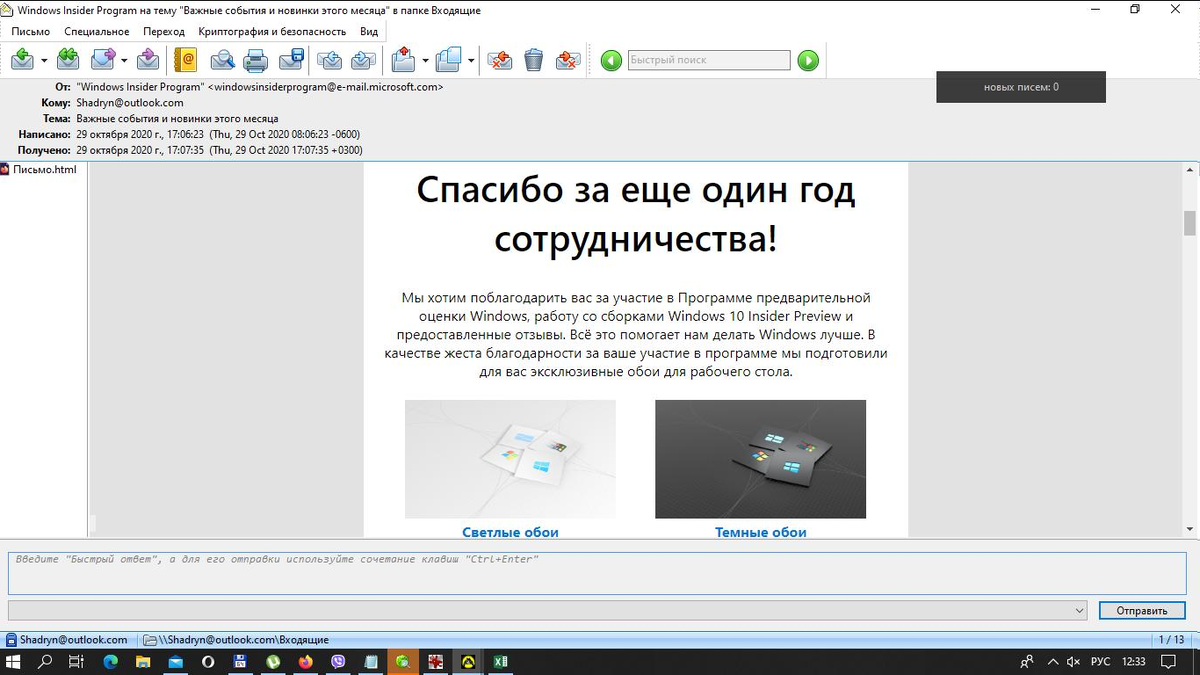This screenshot has height=675, width=1200.
Task: Click the trash bin toolbar icon
Action: point(534,60)
